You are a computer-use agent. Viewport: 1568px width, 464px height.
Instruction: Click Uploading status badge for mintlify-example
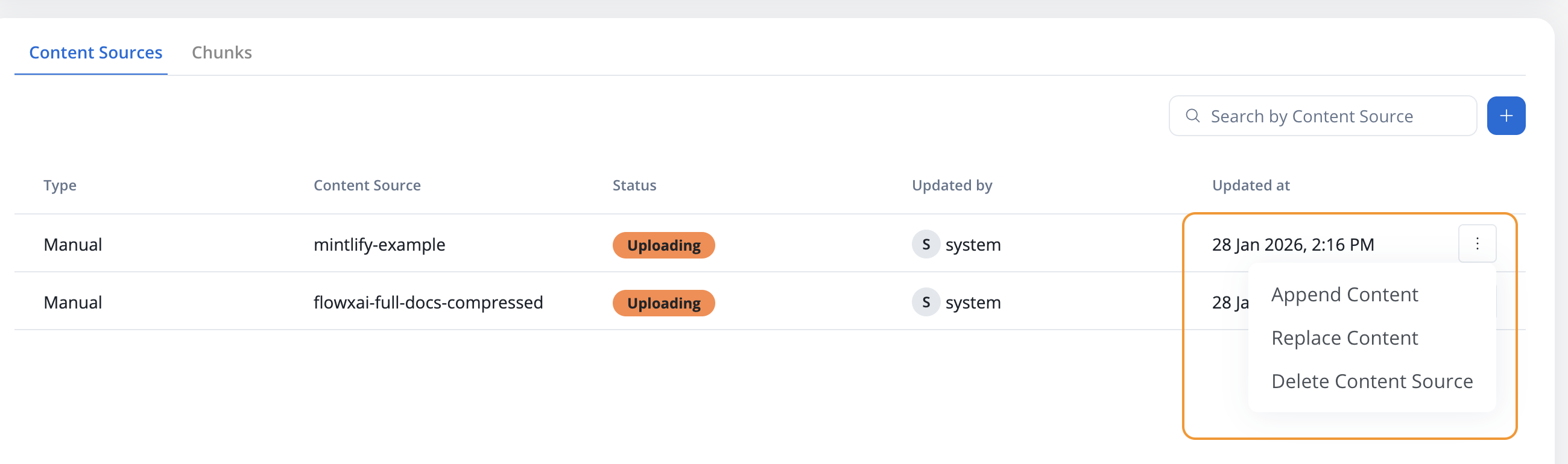[x=663, y=245]
